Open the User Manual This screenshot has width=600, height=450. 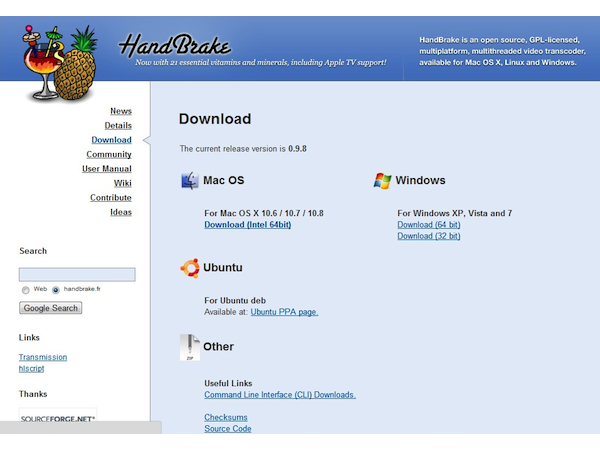tap(107, 169)
